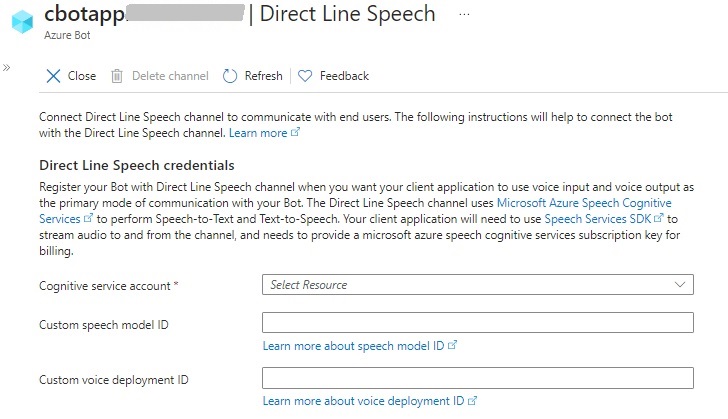Open the Learn more link
Screen dimensions: 728x419
[258, 133]
